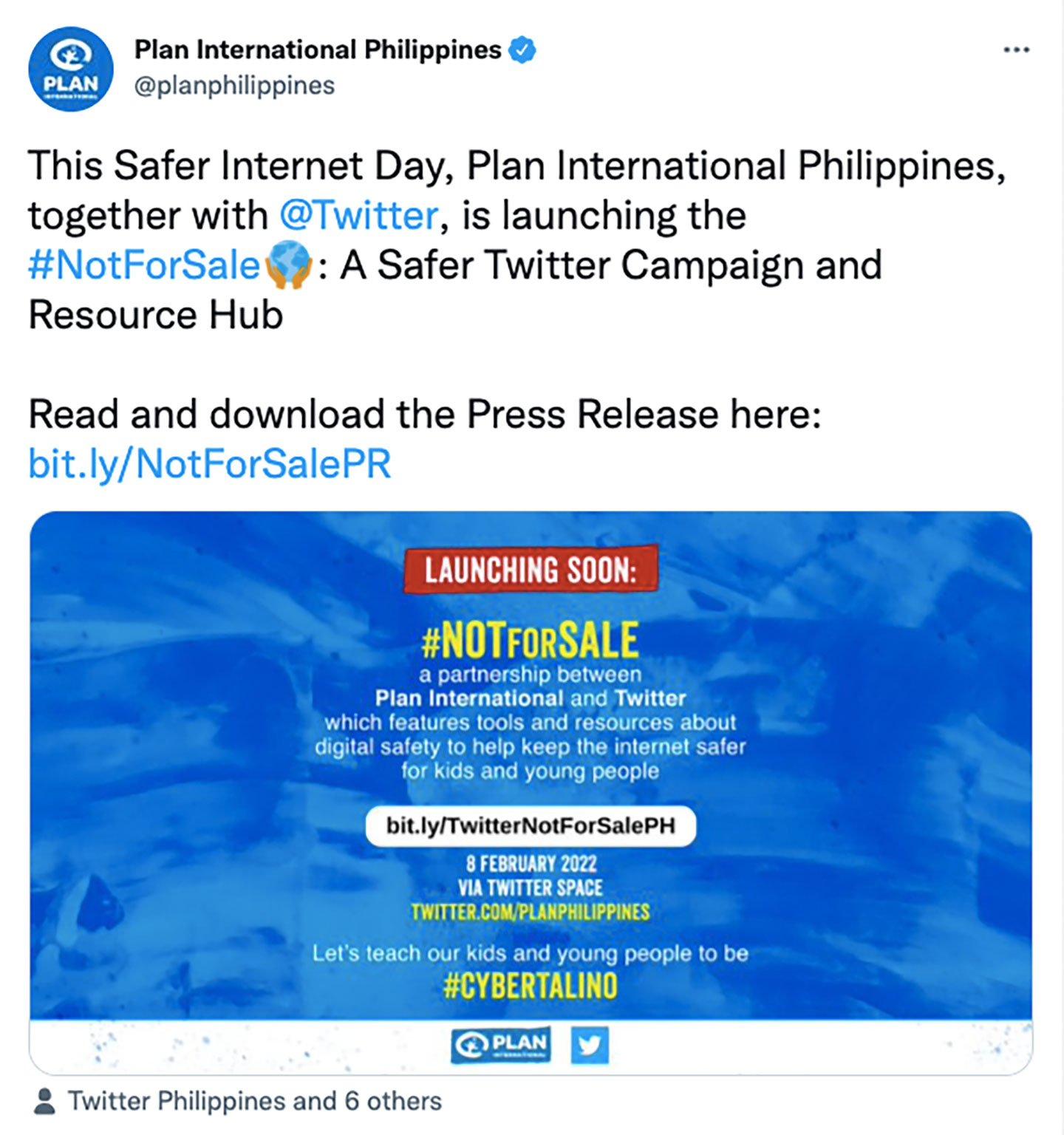Open the Twitter Philippines and 6 others list
Viewport: 1064px width, 1135px height.
coord(255,1101)
